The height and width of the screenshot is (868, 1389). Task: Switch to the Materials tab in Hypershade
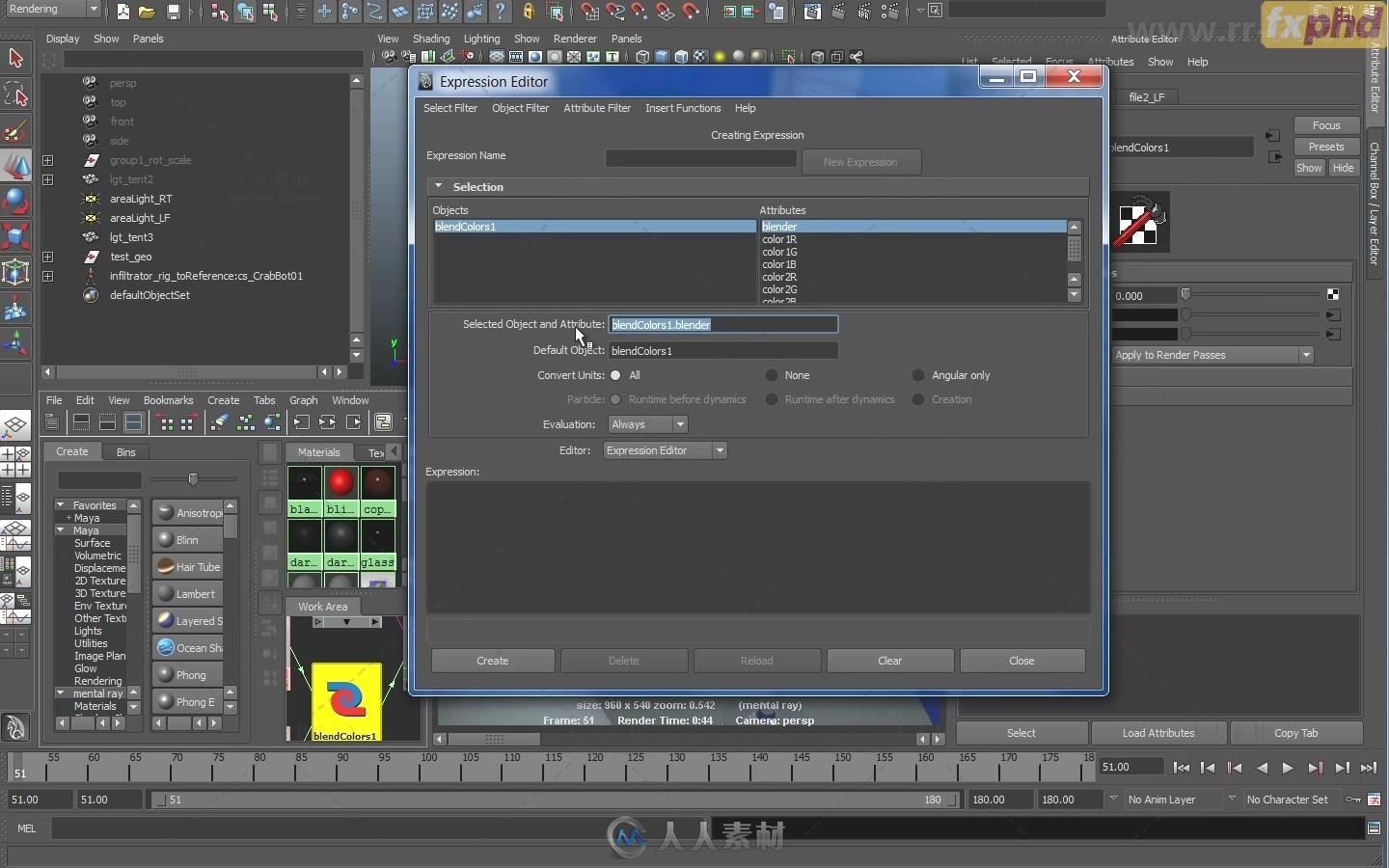click(x=319, y=451)
